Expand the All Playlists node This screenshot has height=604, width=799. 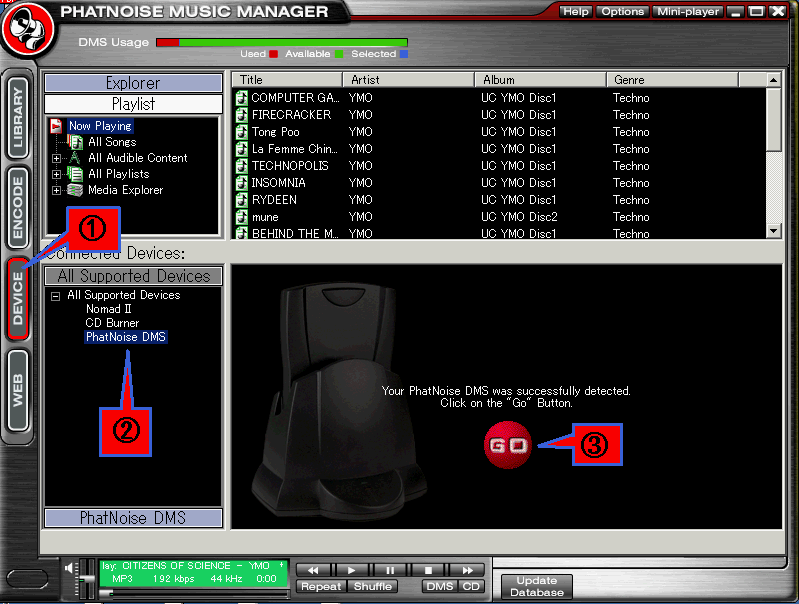pyautogui.click(x=57, y=174)
